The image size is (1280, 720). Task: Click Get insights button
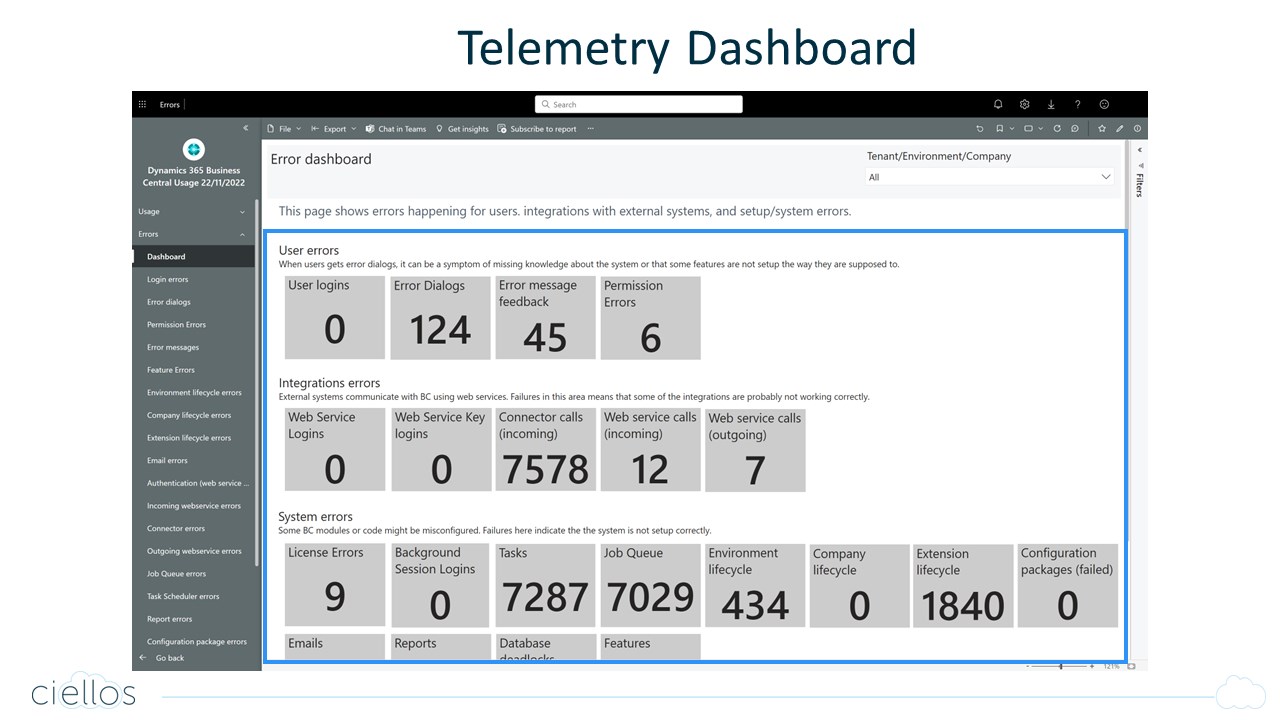pos(462,129)
